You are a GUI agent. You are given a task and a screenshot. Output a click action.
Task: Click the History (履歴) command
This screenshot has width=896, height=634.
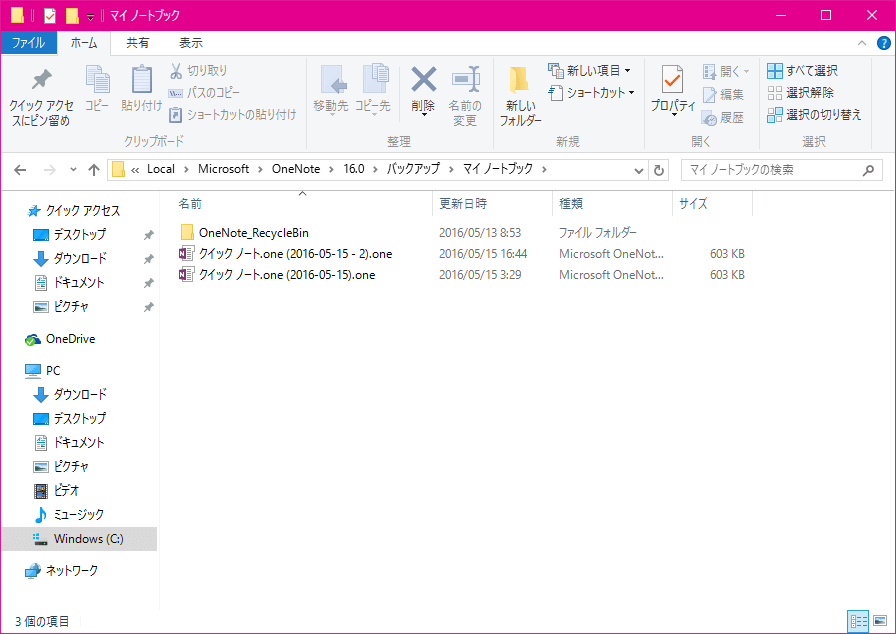point(723,118)
